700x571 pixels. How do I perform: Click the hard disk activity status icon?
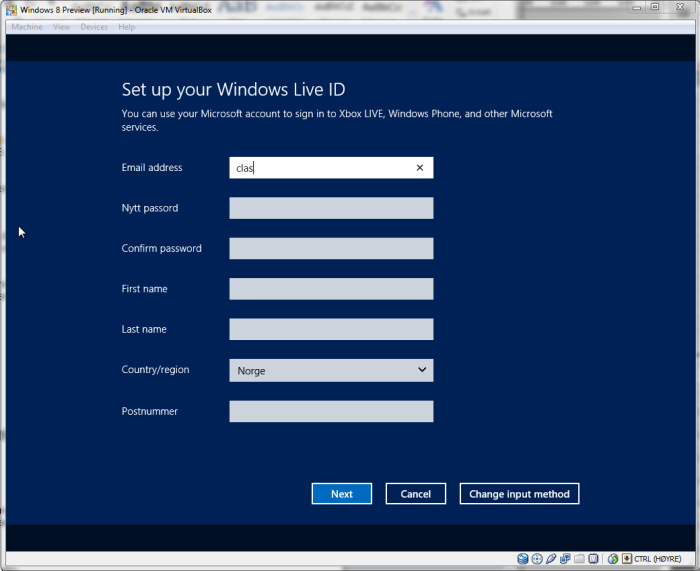[522, 558]
